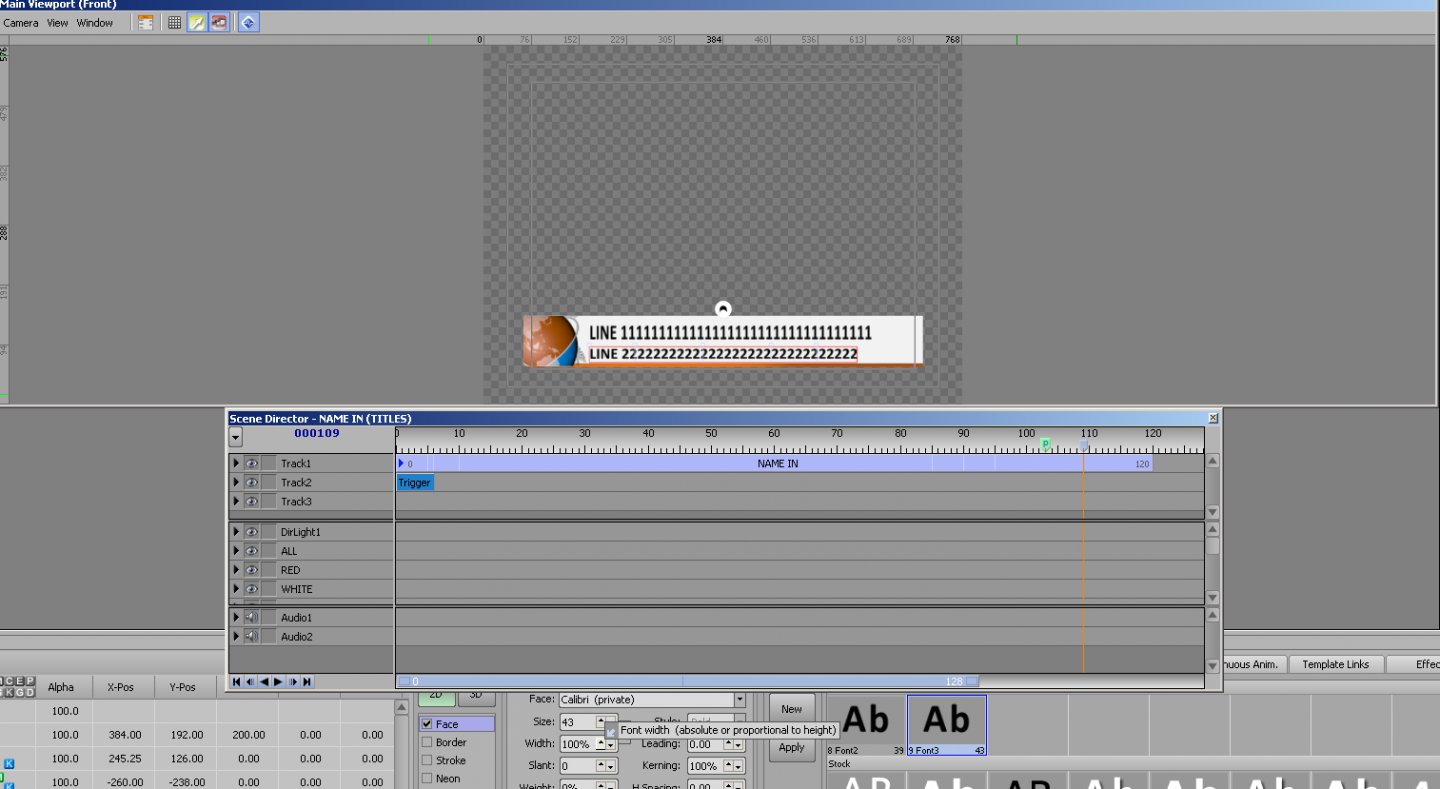Screen dimensions: 1440x789
Task: Mute Audio1 with its speaker icon
Action: point(252,617)
